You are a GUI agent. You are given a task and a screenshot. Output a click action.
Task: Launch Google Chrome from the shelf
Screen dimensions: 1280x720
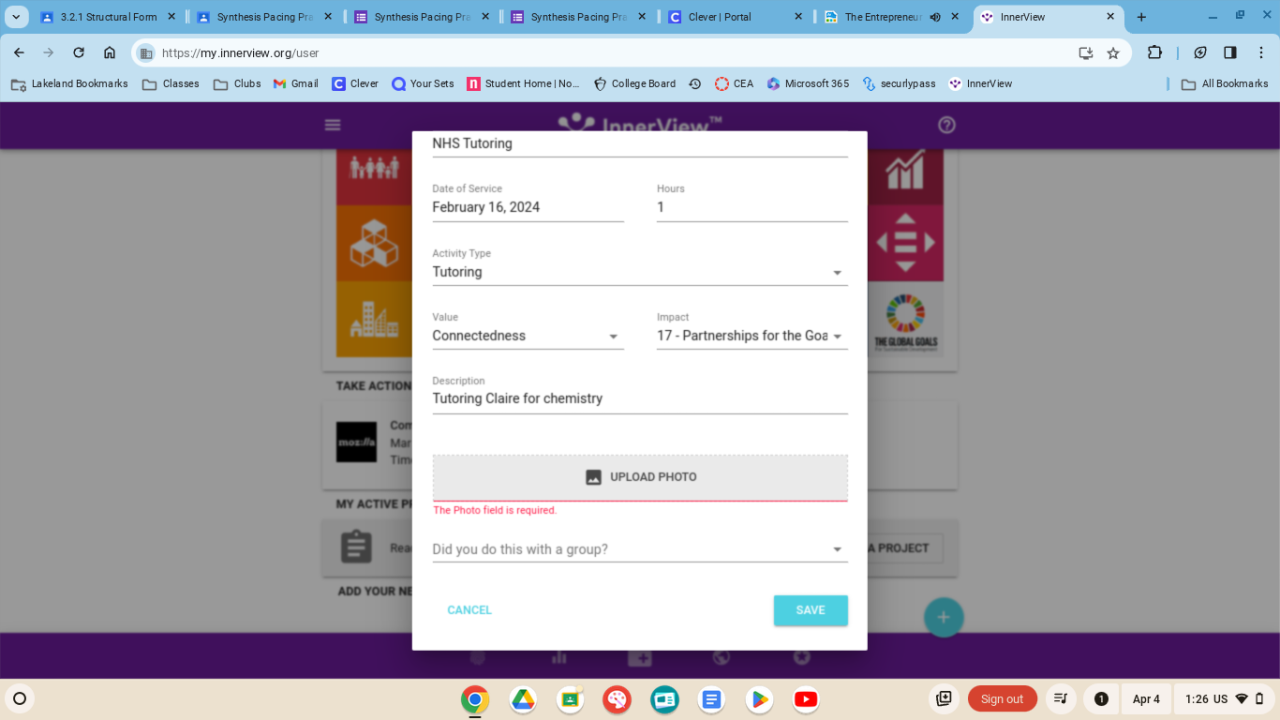(x=475, y=699)
